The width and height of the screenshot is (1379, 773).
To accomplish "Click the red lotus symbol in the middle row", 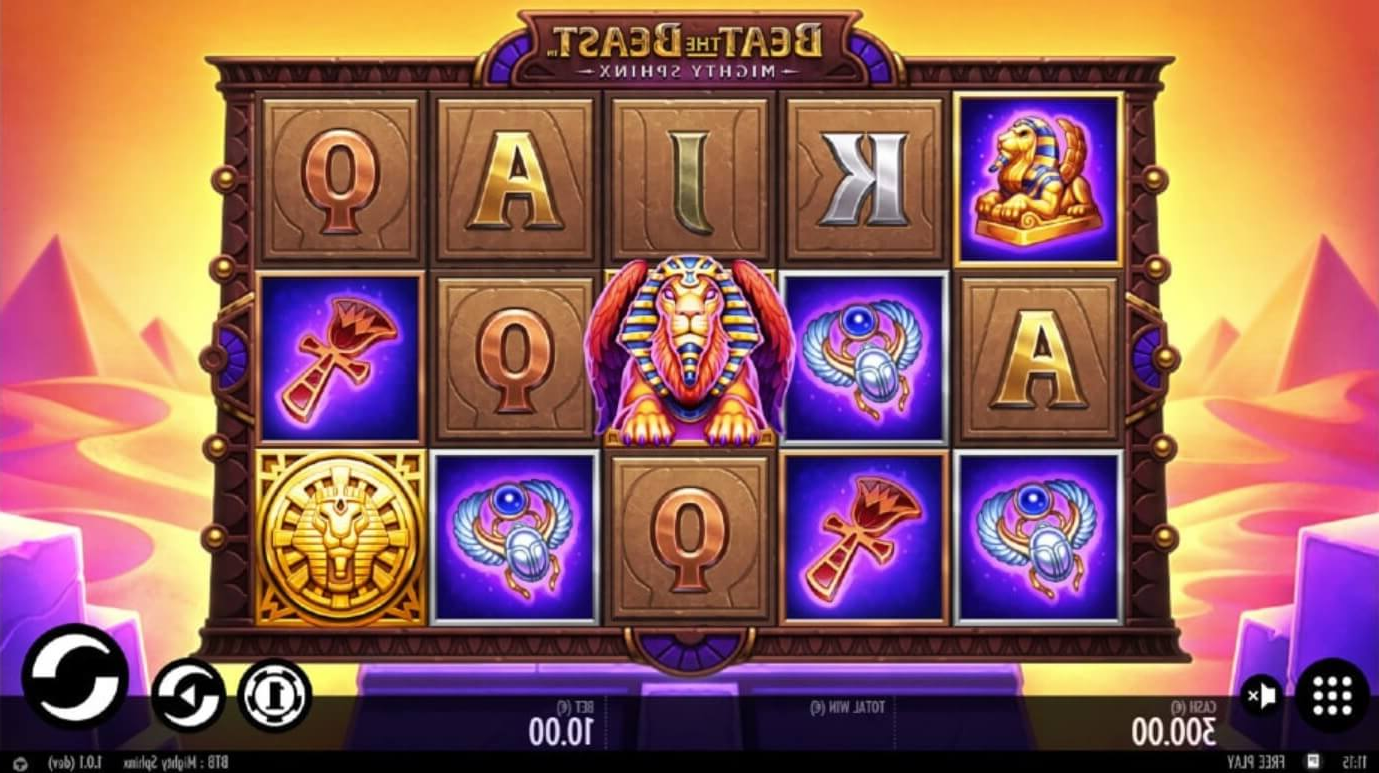I will [x=341, y=357].
